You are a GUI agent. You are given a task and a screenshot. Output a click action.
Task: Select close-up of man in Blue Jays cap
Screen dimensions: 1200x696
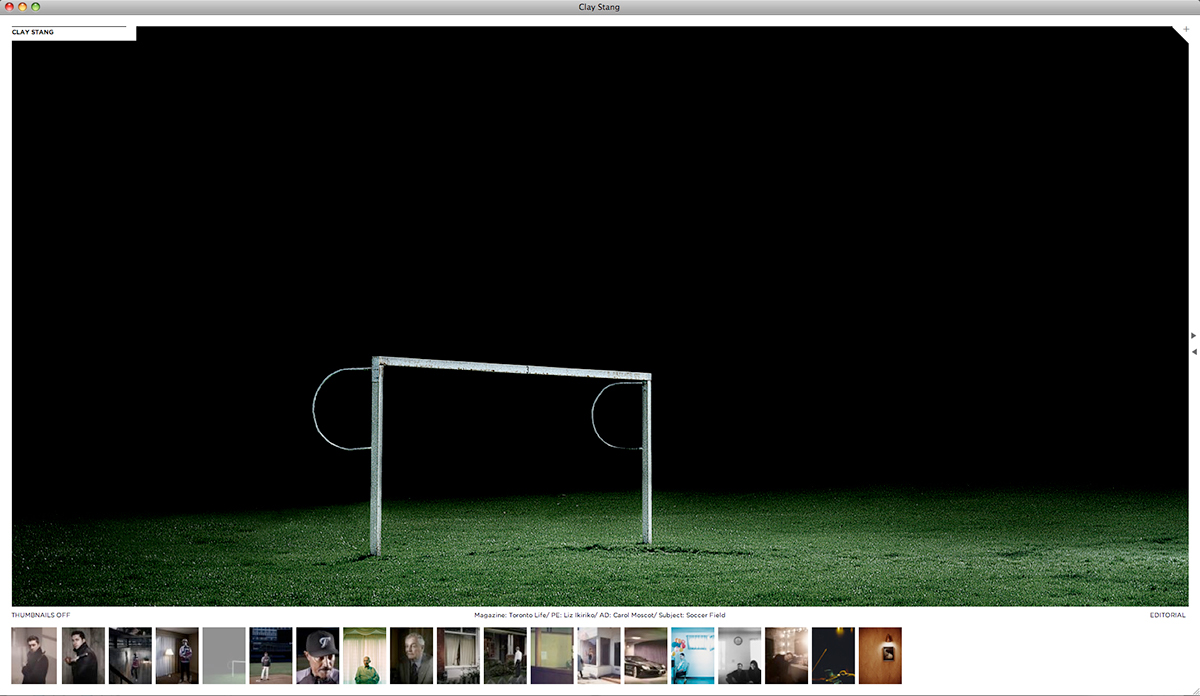(x=318, y=656)
